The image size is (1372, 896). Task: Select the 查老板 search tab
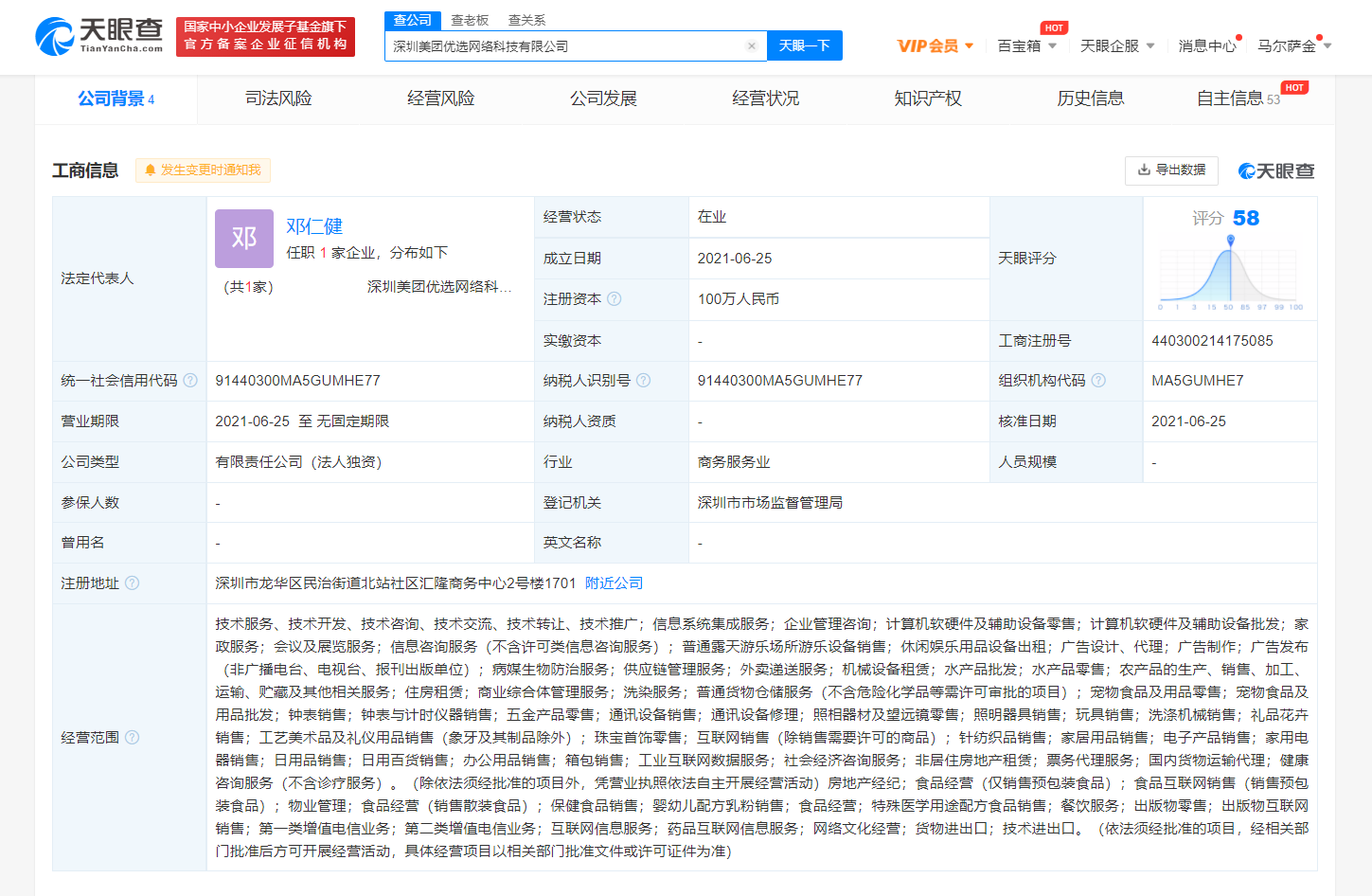(470, 20)
